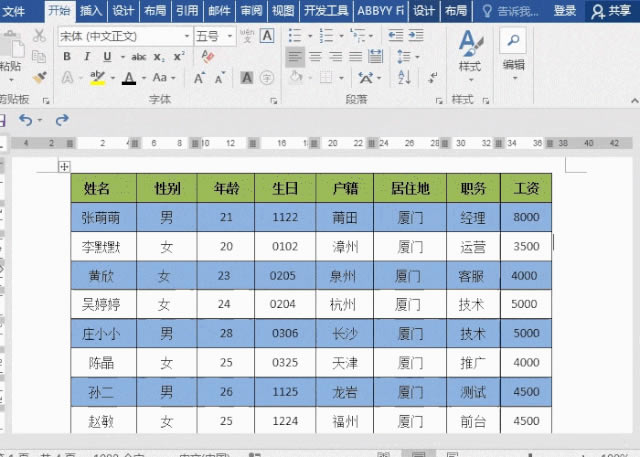Click the 告诉我 Tell me search box
Image resolution: width=640 pixels, height=457 pixels.
(x=510, y=11)
